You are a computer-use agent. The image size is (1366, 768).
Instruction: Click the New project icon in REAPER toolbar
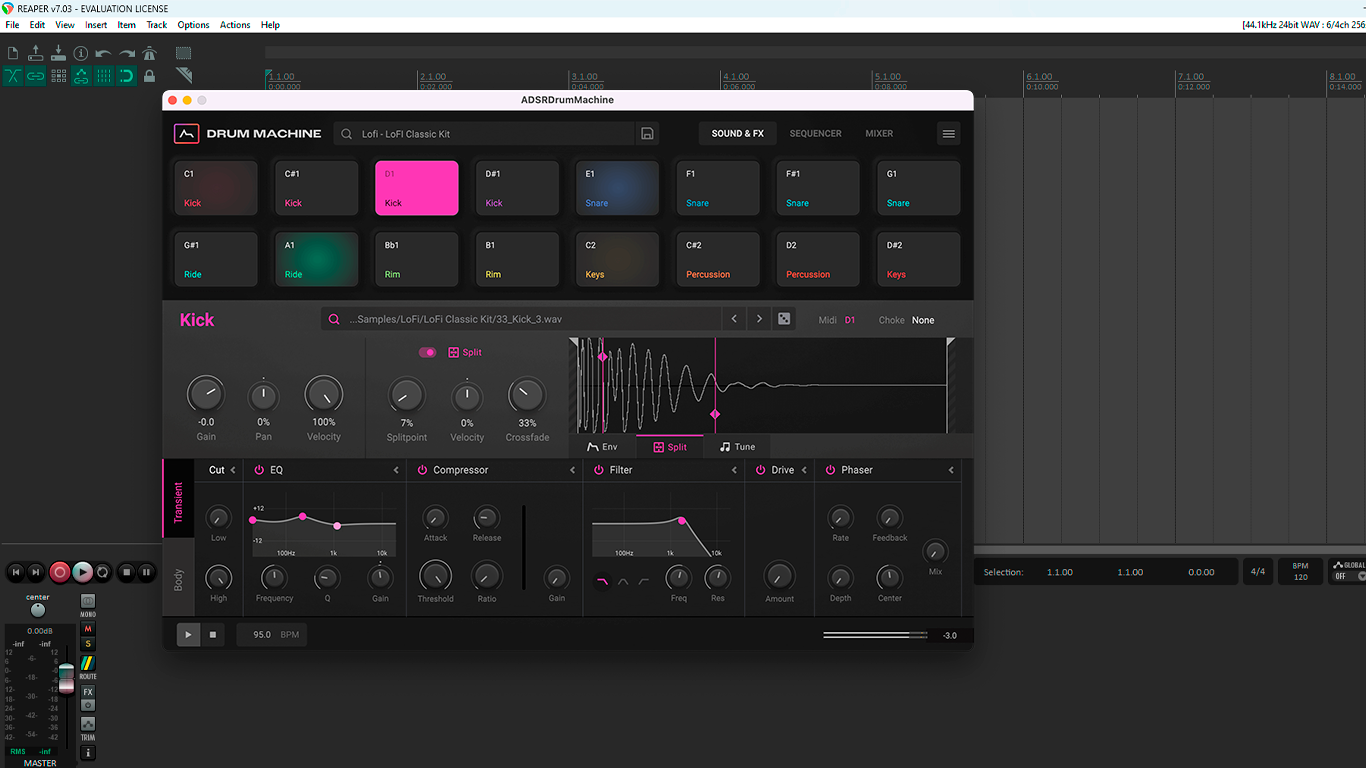point(13,53)
